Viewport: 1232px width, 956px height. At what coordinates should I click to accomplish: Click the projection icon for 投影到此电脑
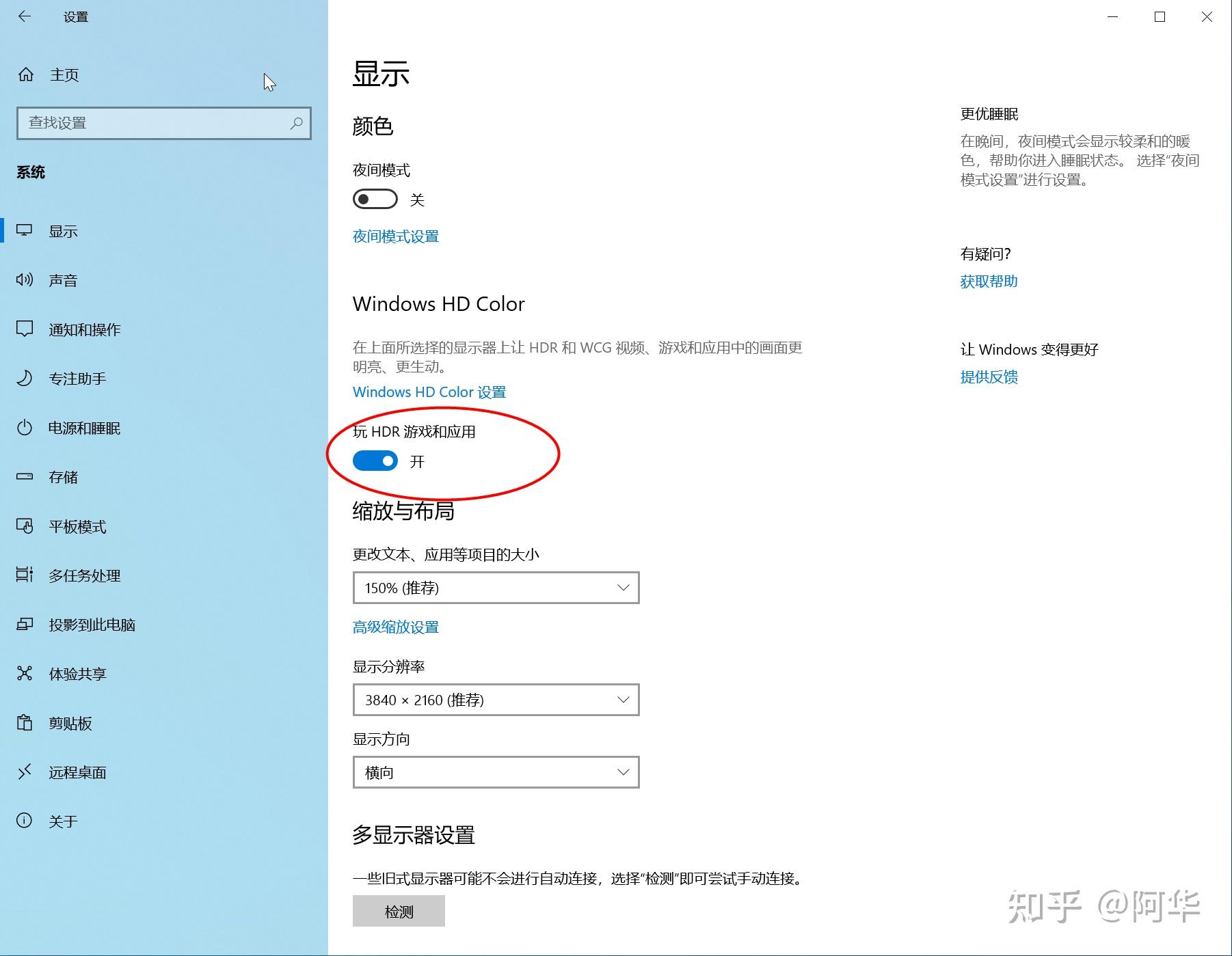coord(25,625)
